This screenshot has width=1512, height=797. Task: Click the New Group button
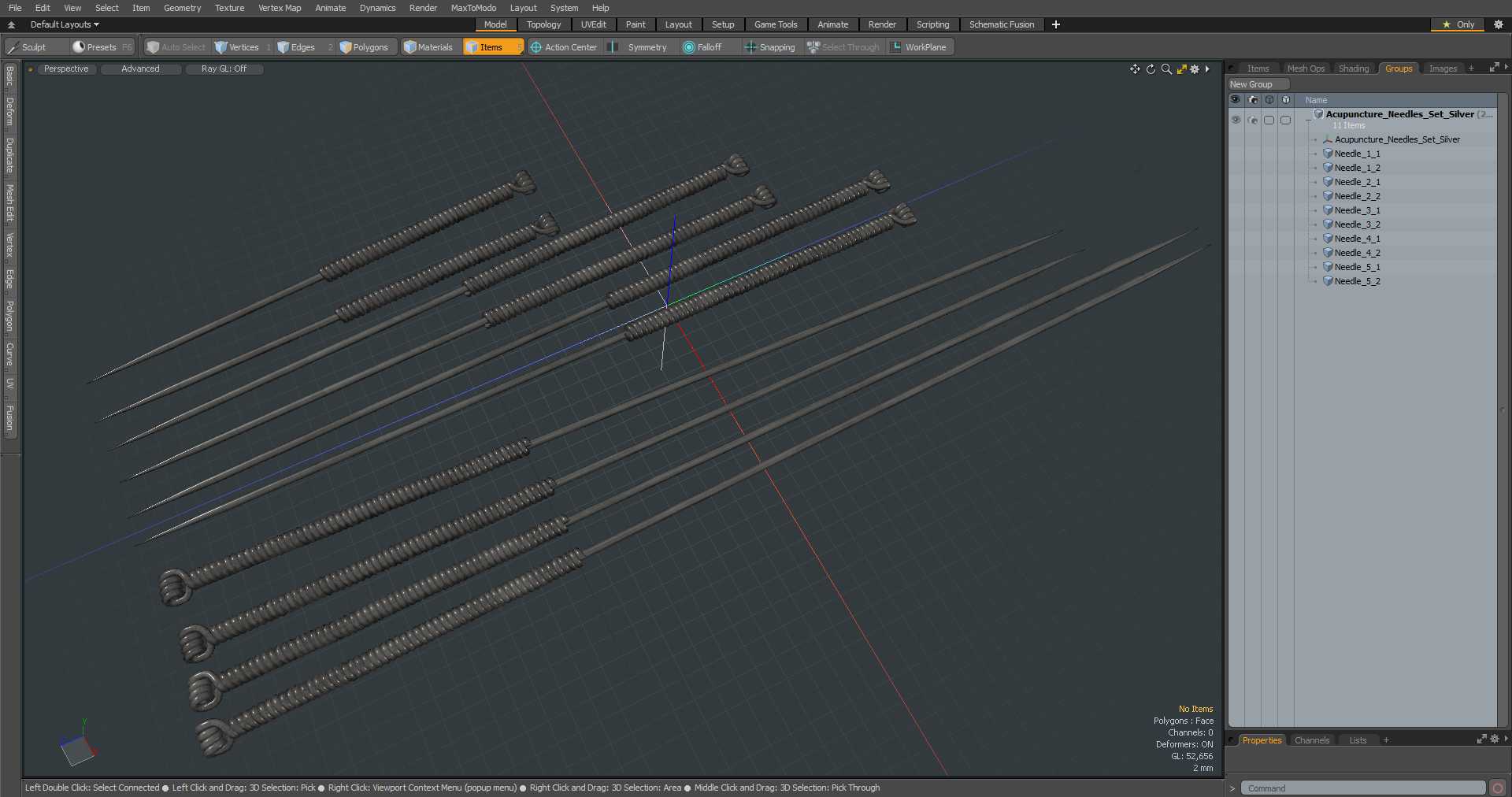tap(1258, 84)
